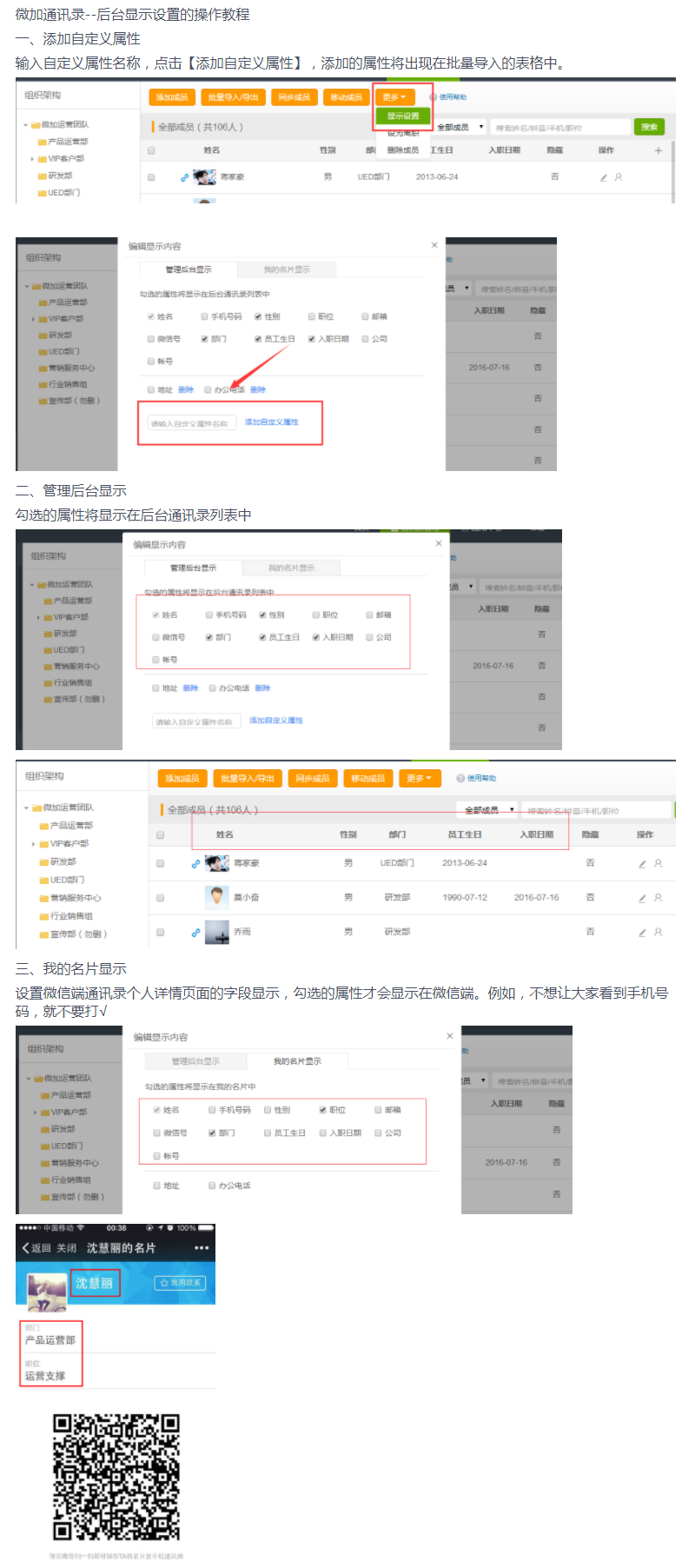This screenshot has height=1568, width=695.
Task: Tick the checkbox in 乔雨's row
Action: coord(160,932)
